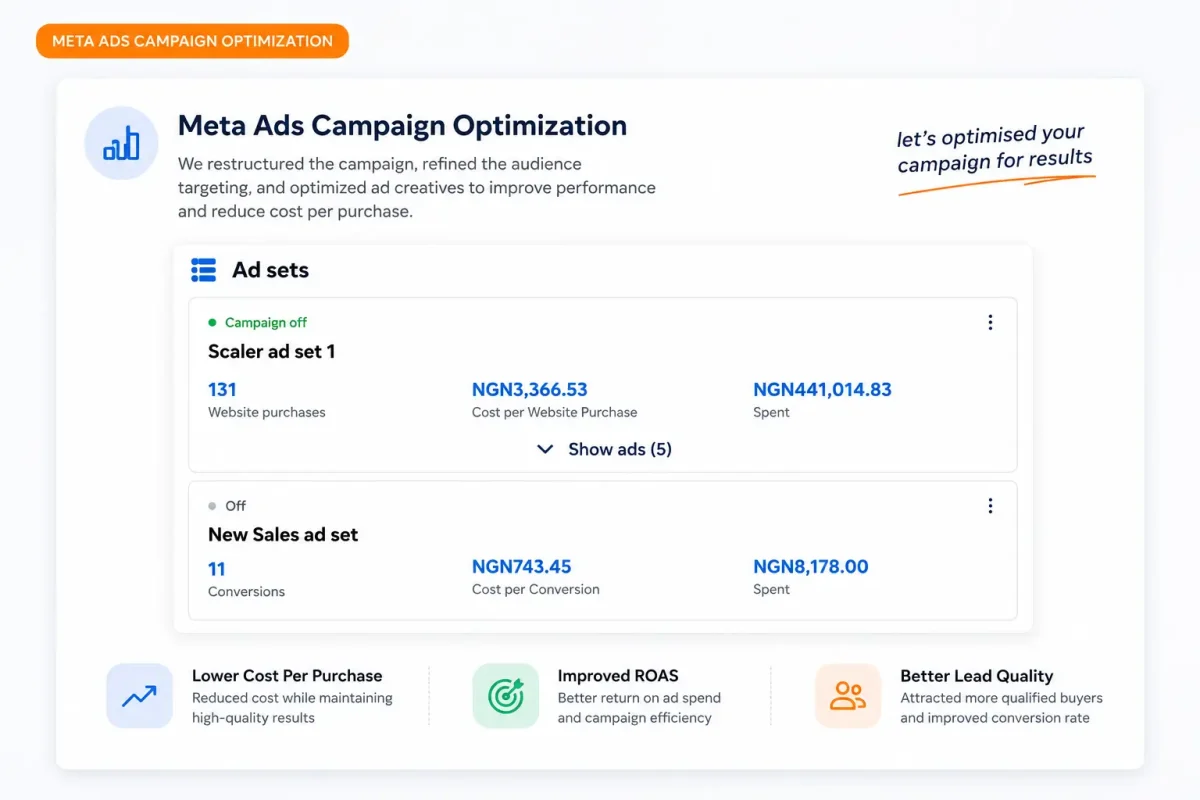Expand Show ads (5) chevron

545,450
